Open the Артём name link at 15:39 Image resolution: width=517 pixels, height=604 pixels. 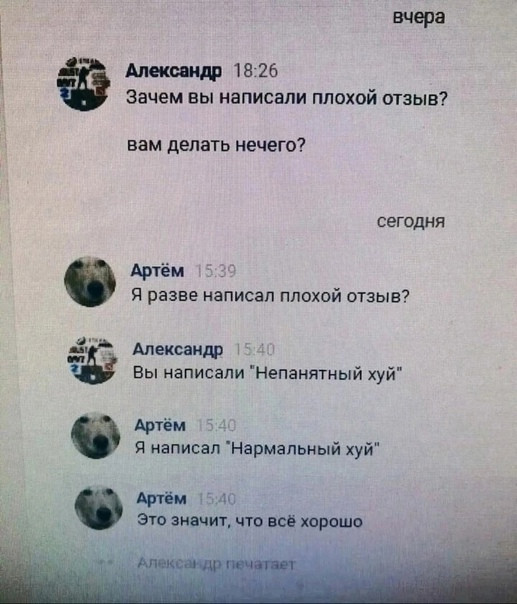click(158, 271)
